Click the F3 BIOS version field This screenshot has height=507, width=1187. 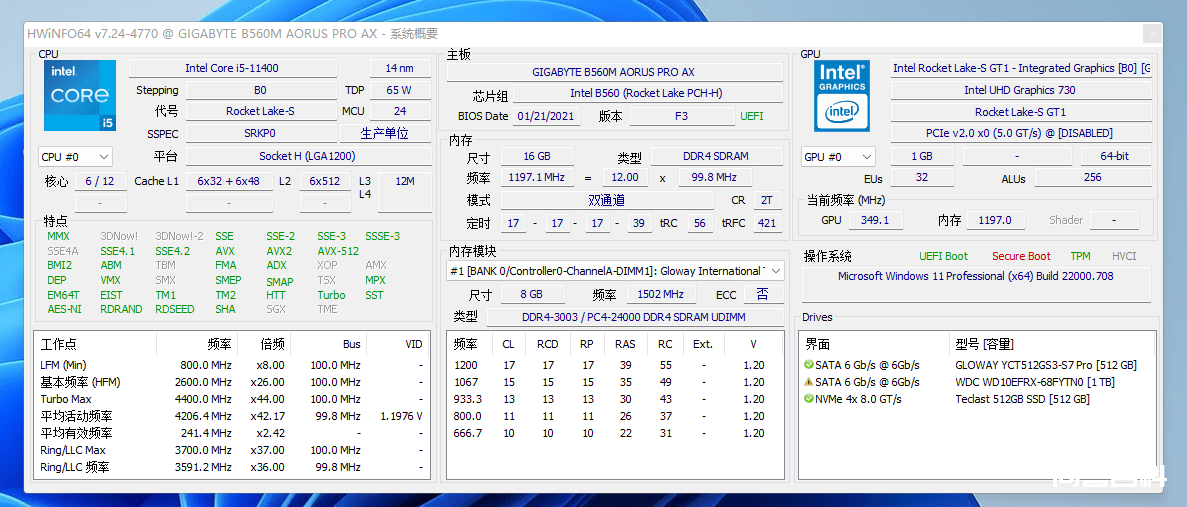click(682, 116)
